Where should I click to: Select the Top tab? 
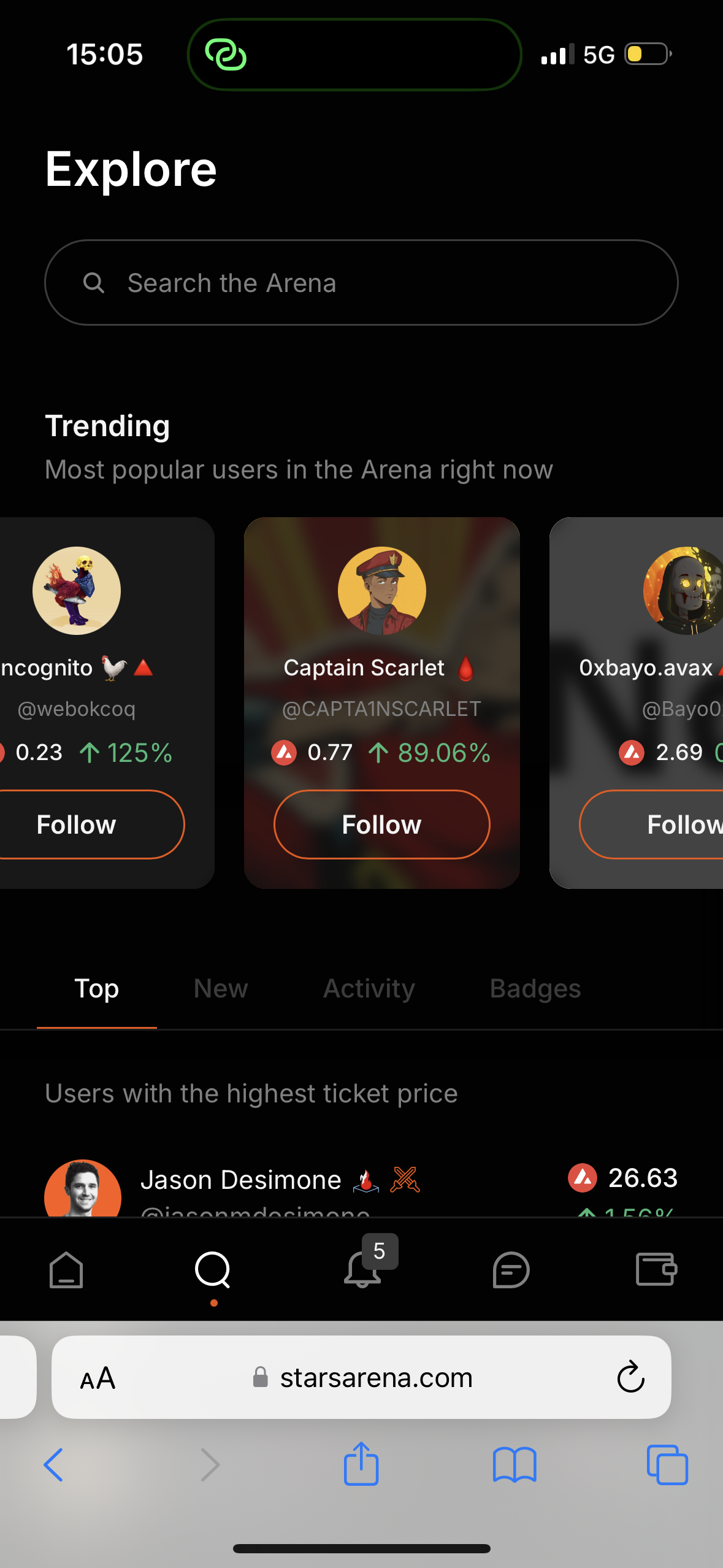[97, 988]
